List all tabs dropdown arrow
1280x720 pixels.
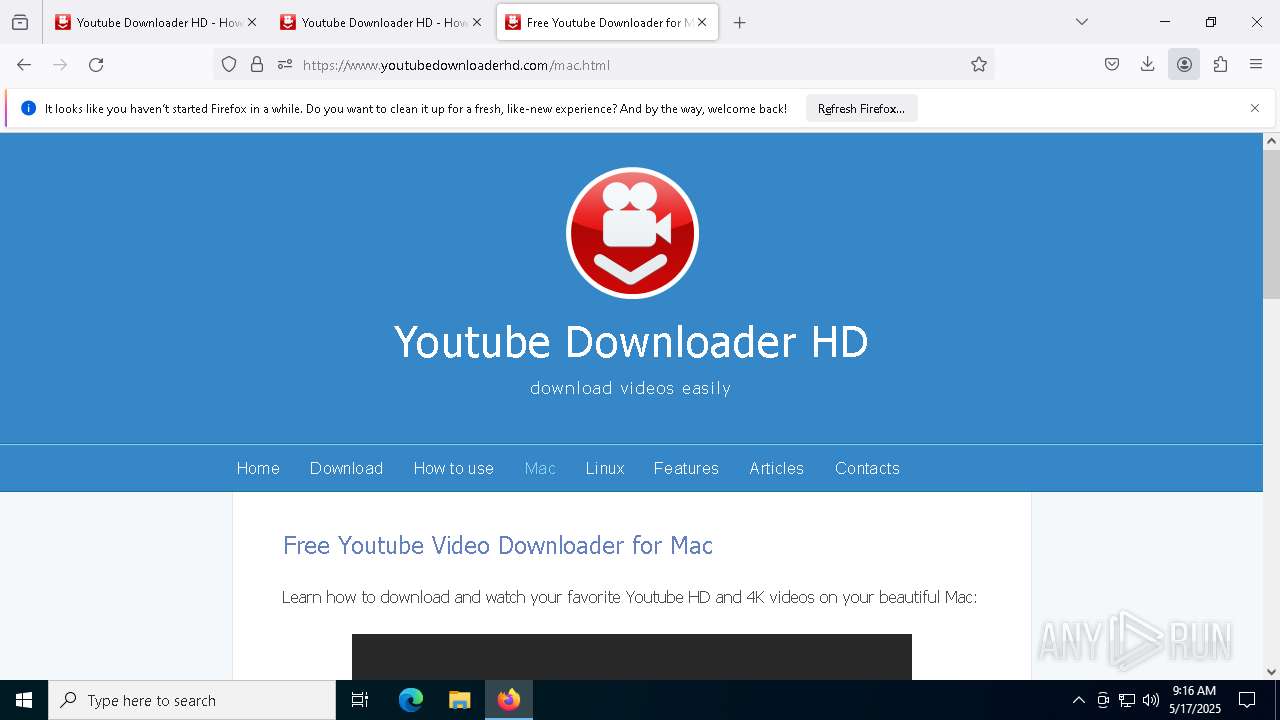(x=1082, y=22)
